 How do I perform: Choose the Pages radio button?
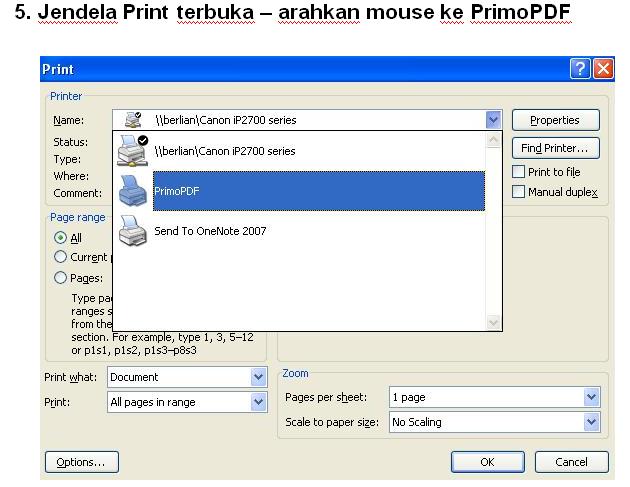[60, 277]
